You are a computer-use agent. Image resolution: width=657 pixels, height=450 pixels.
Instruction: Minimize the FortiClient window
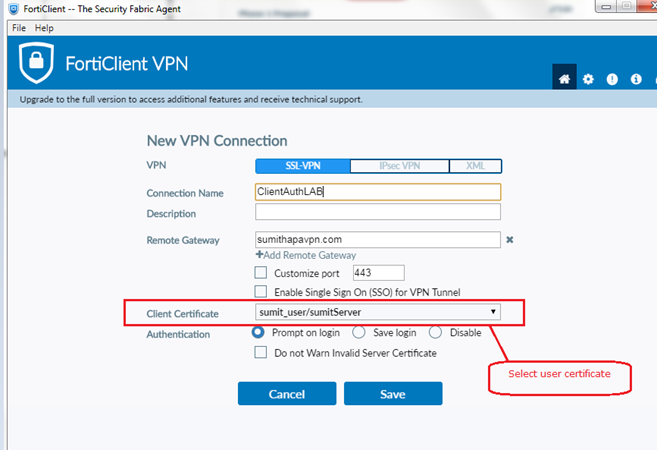tap(606, 6)
